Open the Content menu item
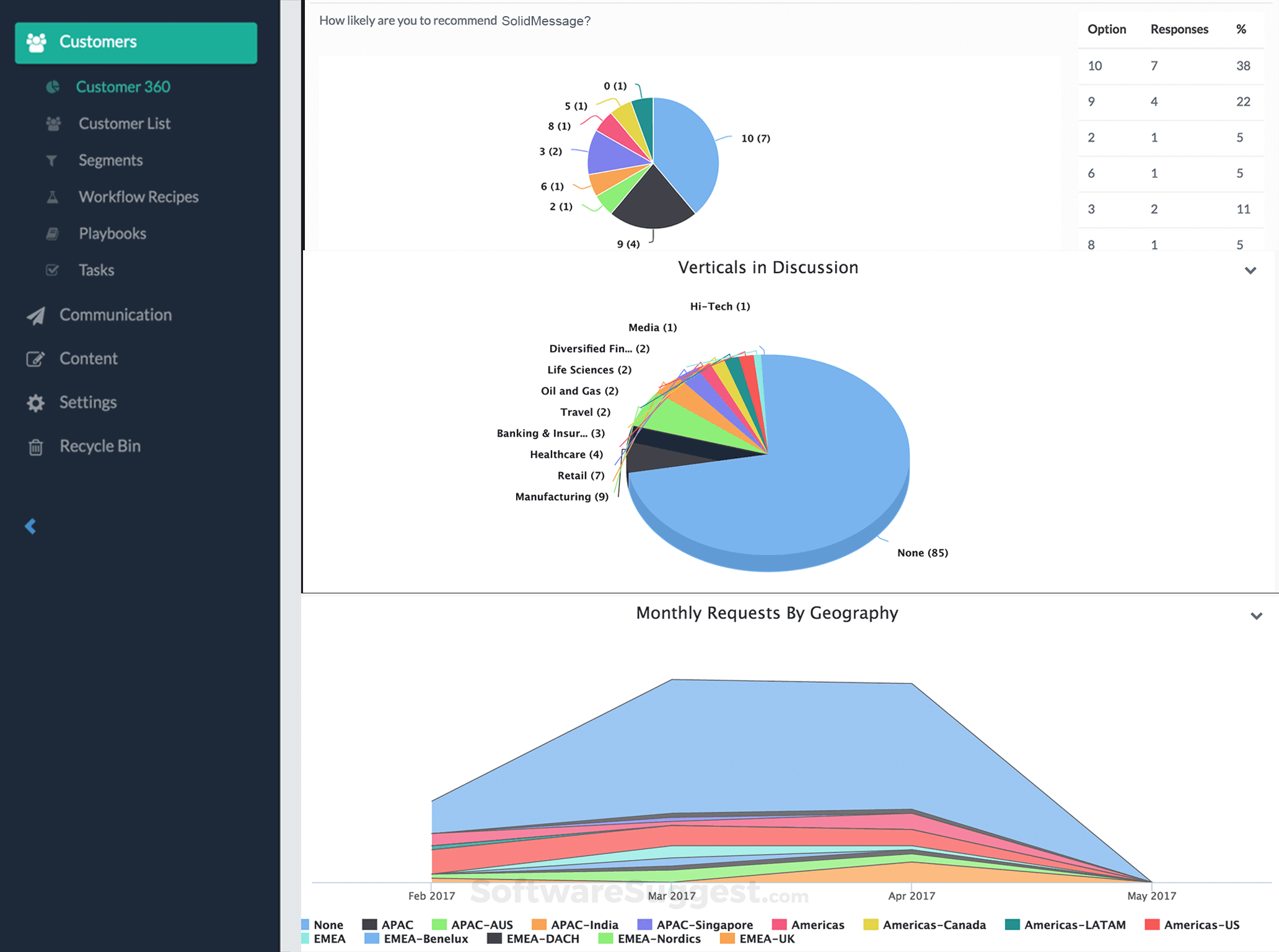Image resolution: width=1279 pixels, height=952 pixels. [x=88, y=359]
